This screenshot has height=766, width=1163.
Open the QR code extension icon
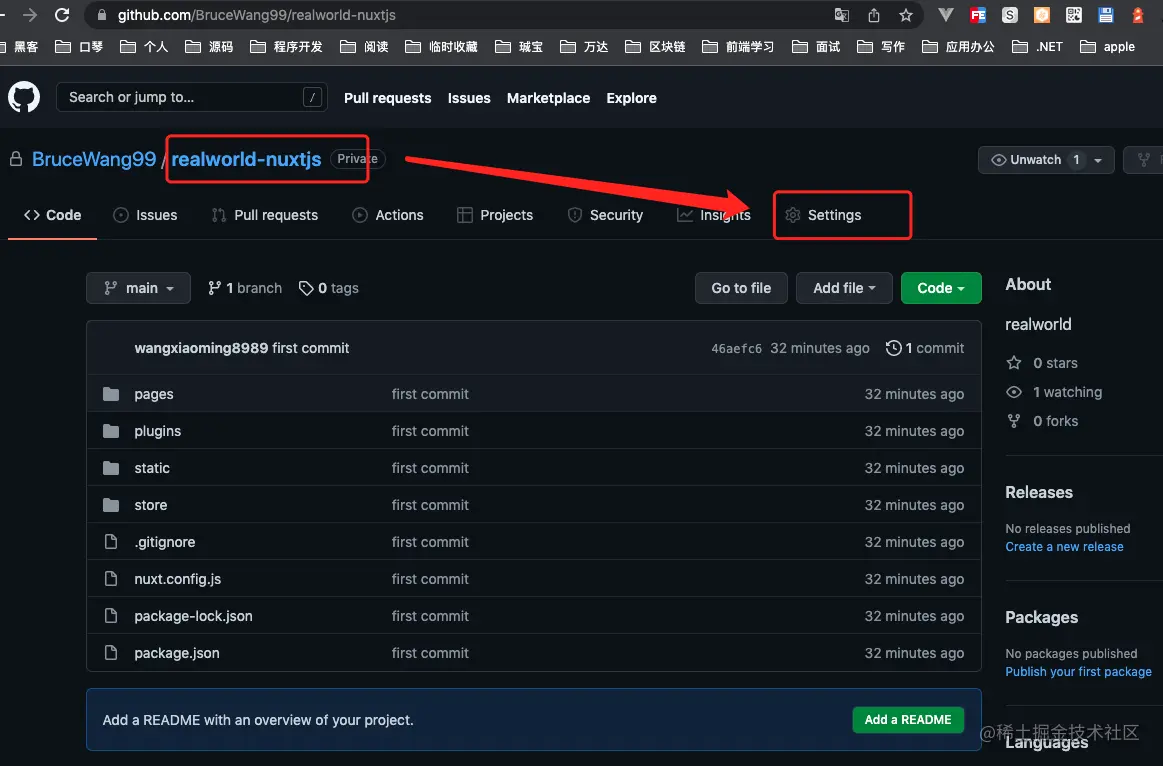[1073, 15]
